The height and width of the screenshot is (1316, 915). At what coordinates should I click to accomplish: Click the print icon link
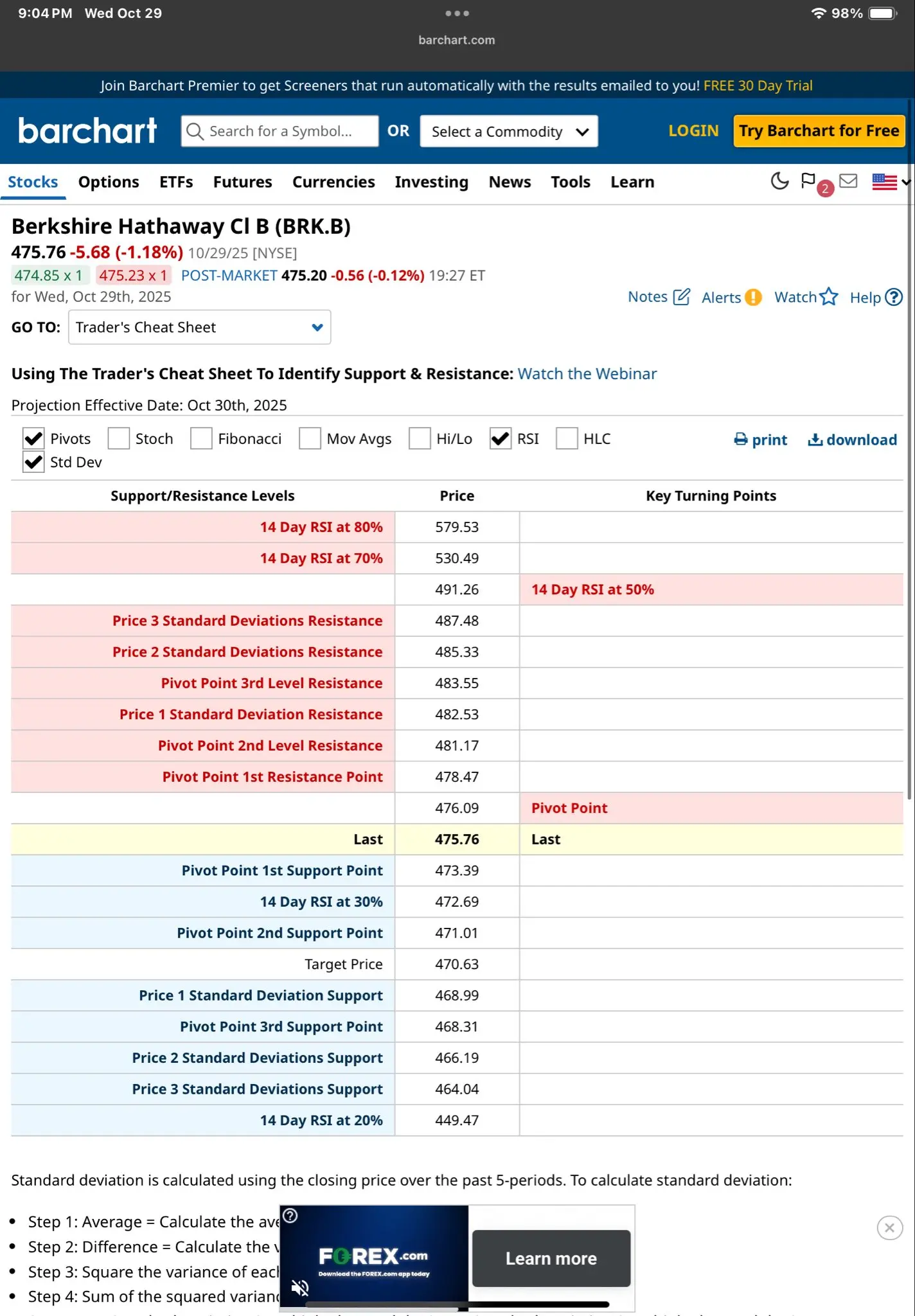[x=760, y=440]
